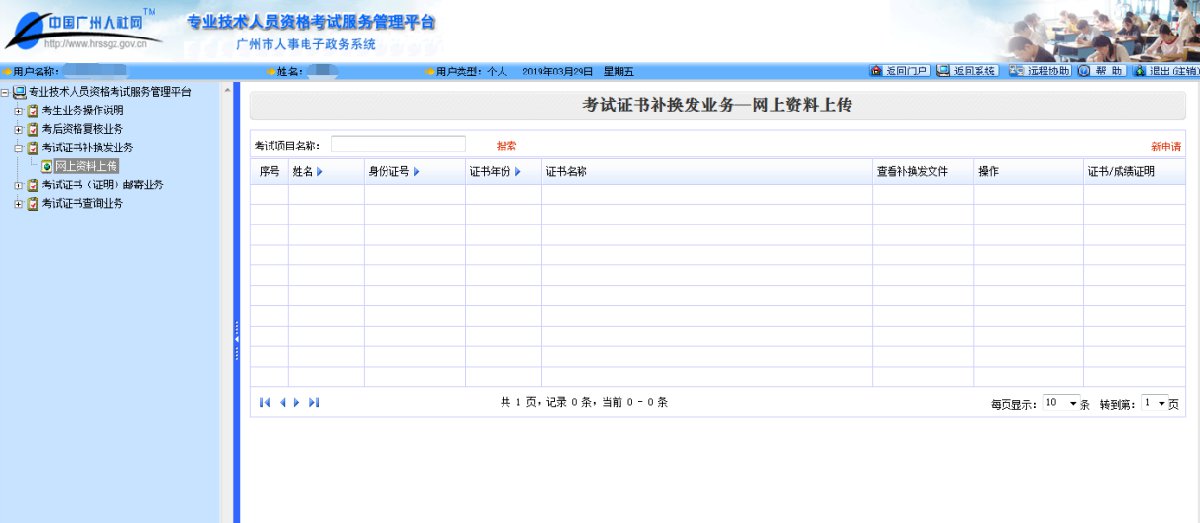Collapse the 考试证书补换发业务 tree node
The image size is (1200, 523).
click(x=19, y=148)
